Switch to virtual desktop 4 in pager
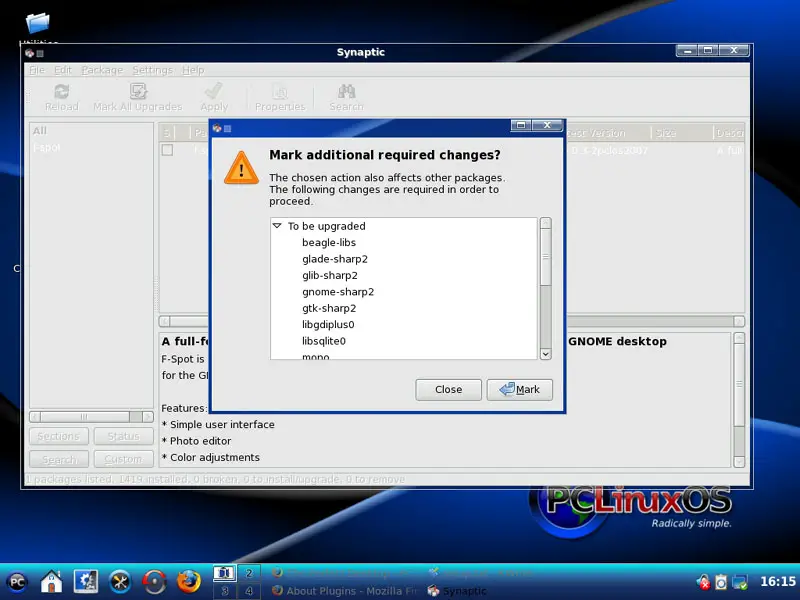The image size is (800, 600). tap(249, 591)
